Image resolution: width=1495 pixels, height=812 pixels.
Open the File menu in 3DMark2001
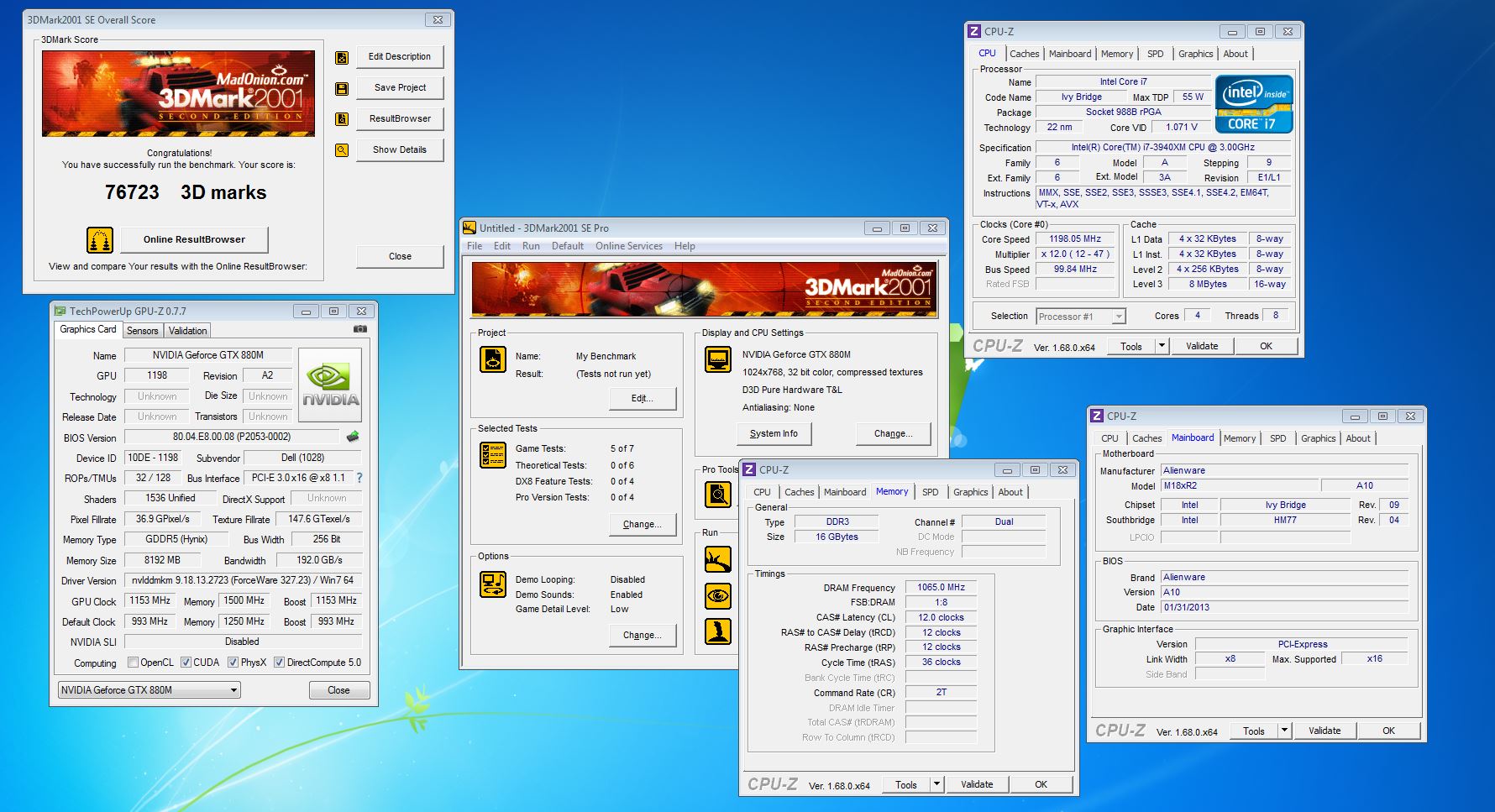pyautogui.click(x=475, y=246)
